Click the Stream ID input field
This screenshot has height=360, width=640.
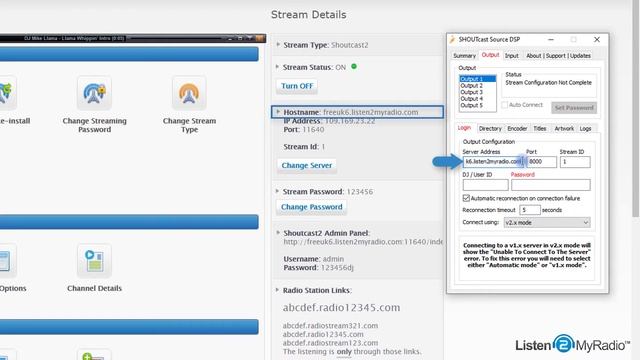tap(575, 162)
